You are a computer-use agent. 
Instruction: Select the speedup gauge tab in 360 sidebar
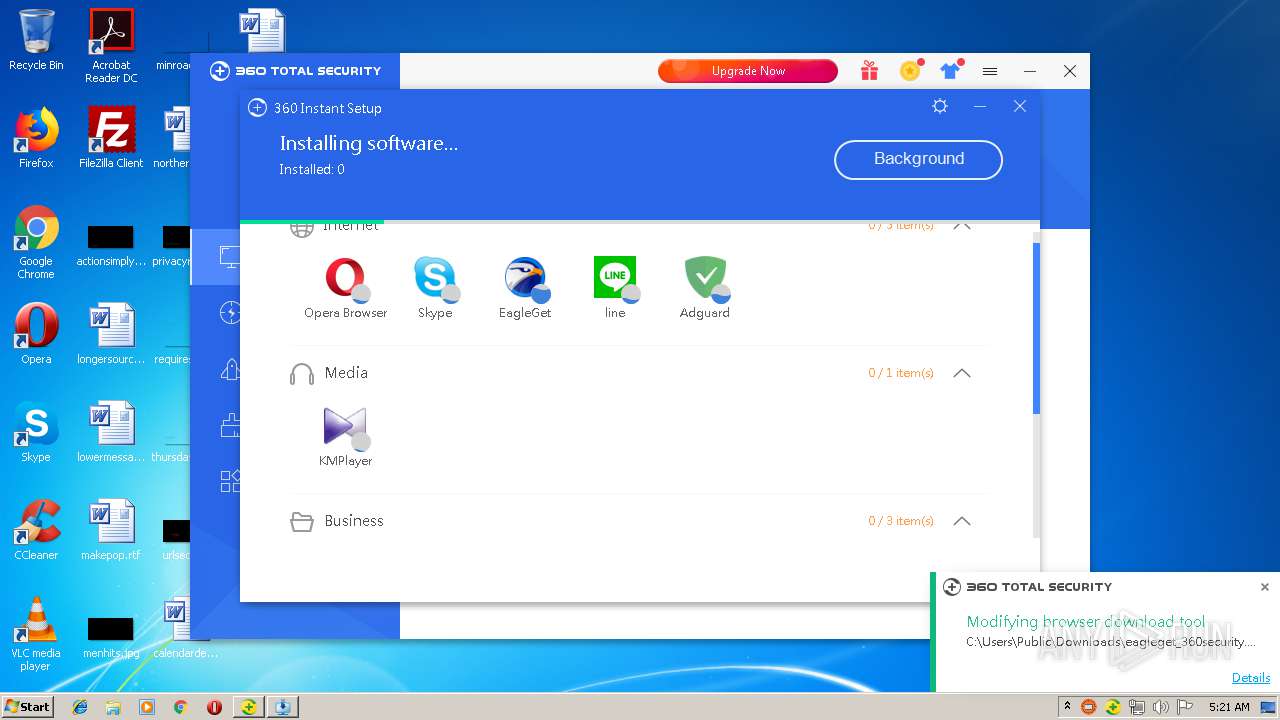(x=230, y=313)
